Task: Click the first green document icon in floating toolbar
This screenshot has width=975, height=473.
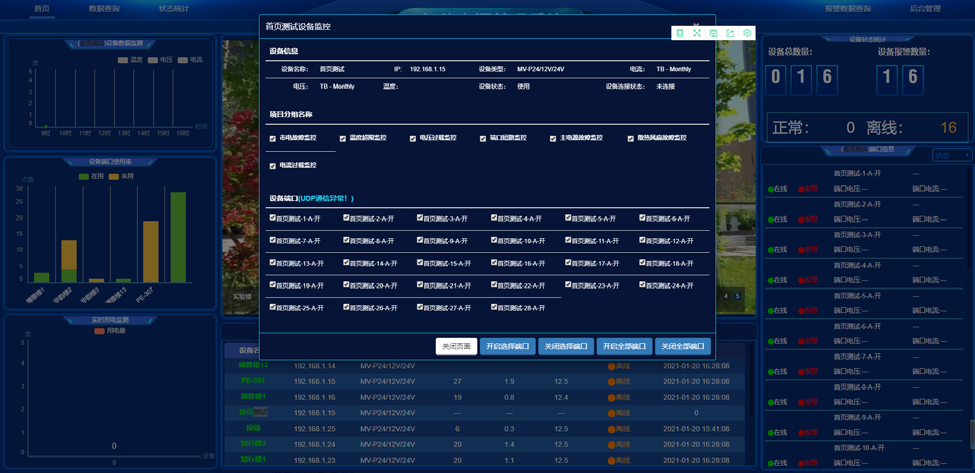Action: click(680, 33)
